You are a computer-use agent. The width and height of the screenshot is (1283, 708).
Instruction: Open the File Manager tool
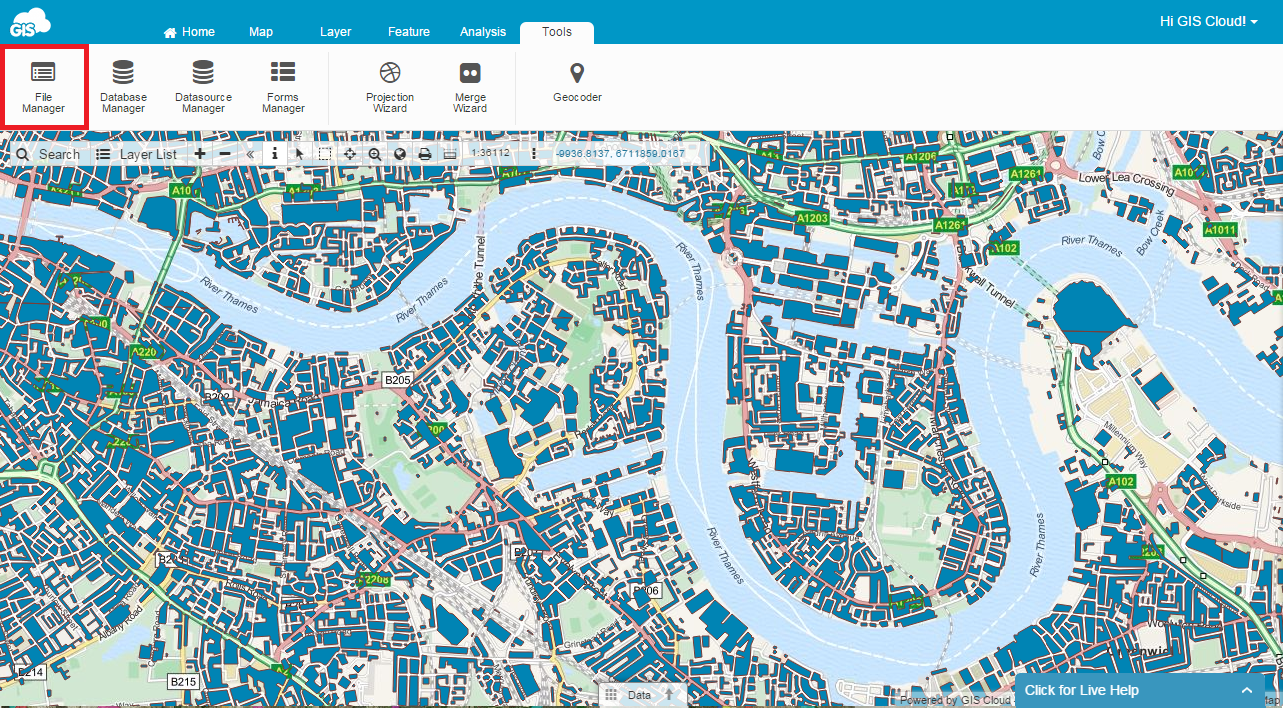tap(44, 86)
